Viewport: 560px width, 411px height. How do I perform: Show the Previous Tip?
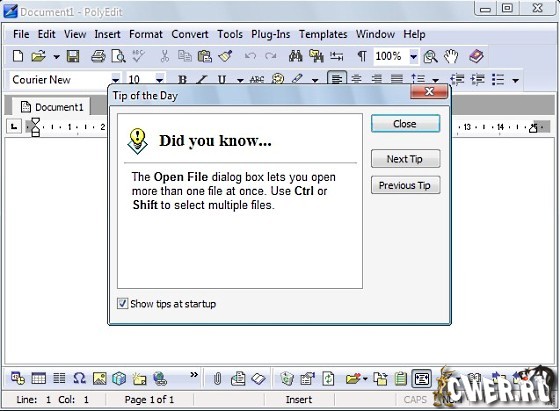point(405,185)
